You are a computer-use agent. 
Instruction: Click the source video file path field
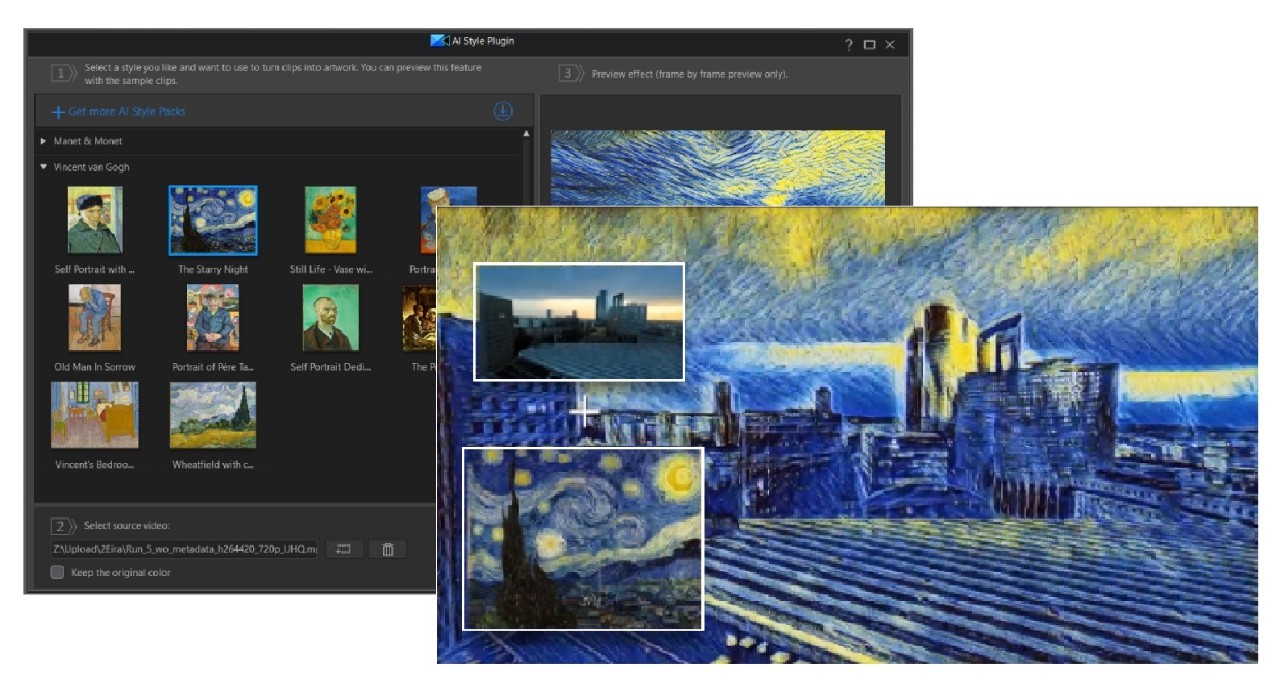click(185, 549)
